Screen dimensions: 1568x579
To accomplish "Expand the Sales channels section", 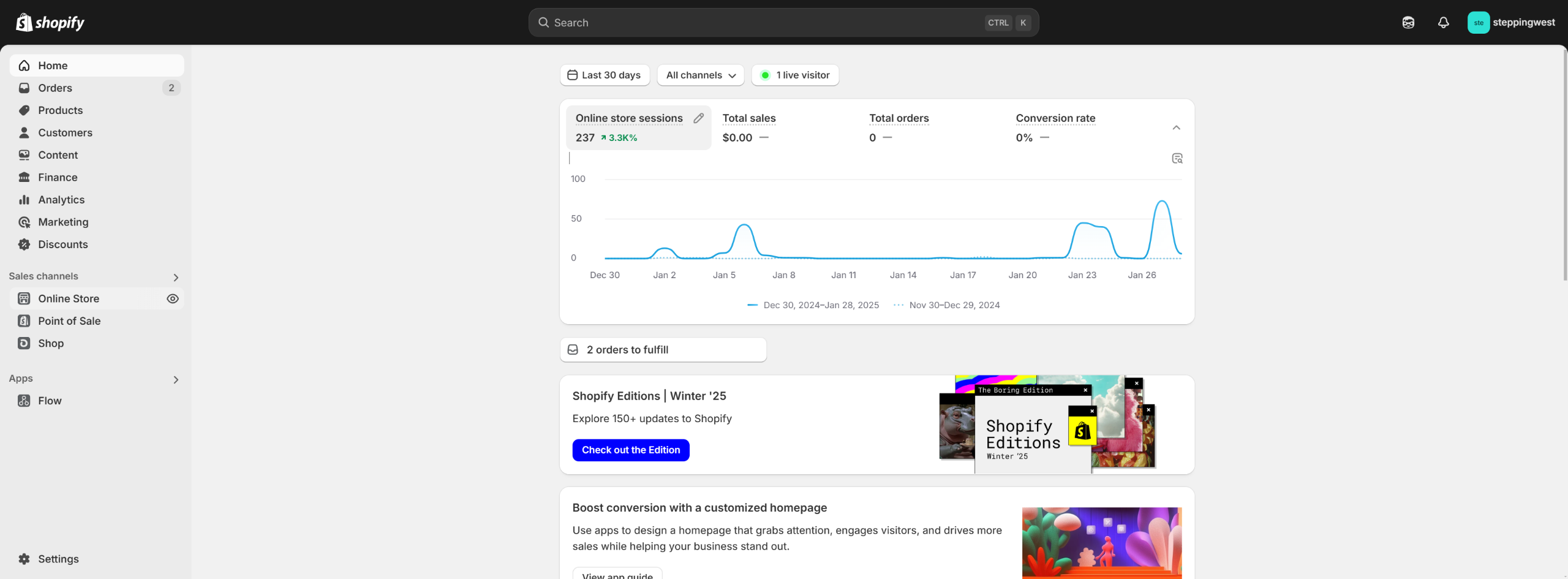I will click(x=176, y=278).
